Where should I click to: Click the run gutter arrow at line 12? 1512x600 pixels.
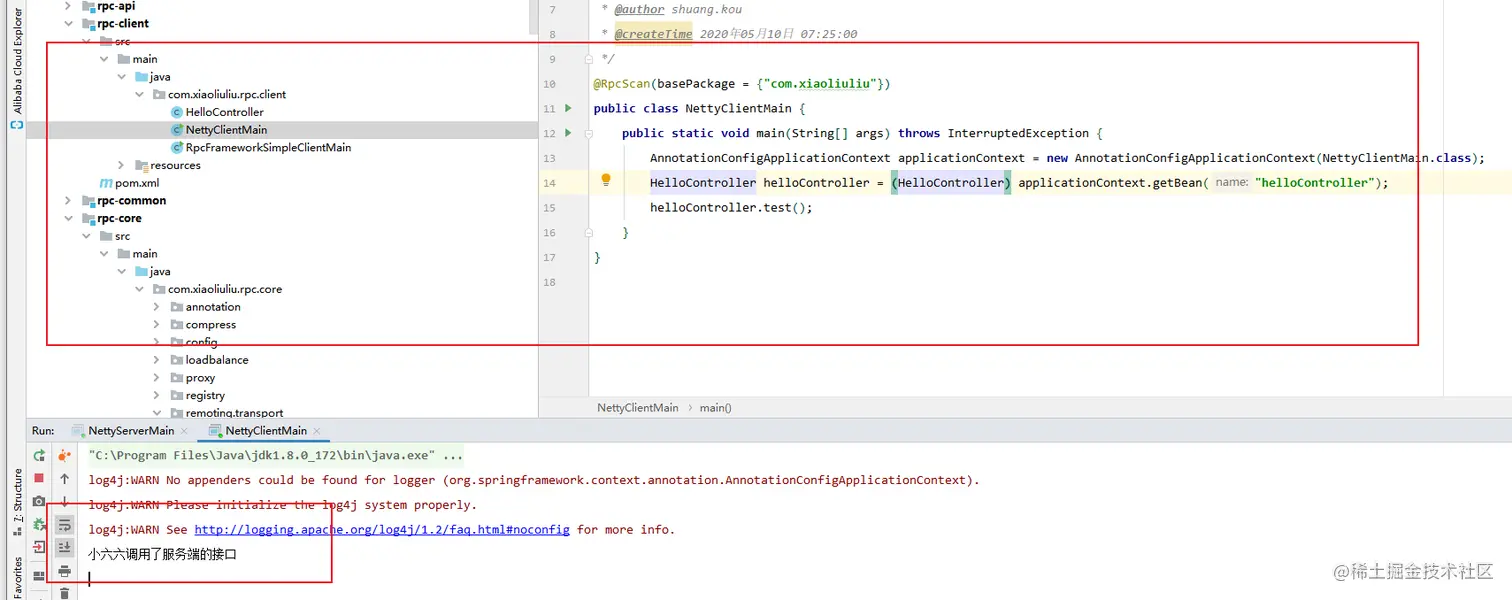(x=568, y=133)
